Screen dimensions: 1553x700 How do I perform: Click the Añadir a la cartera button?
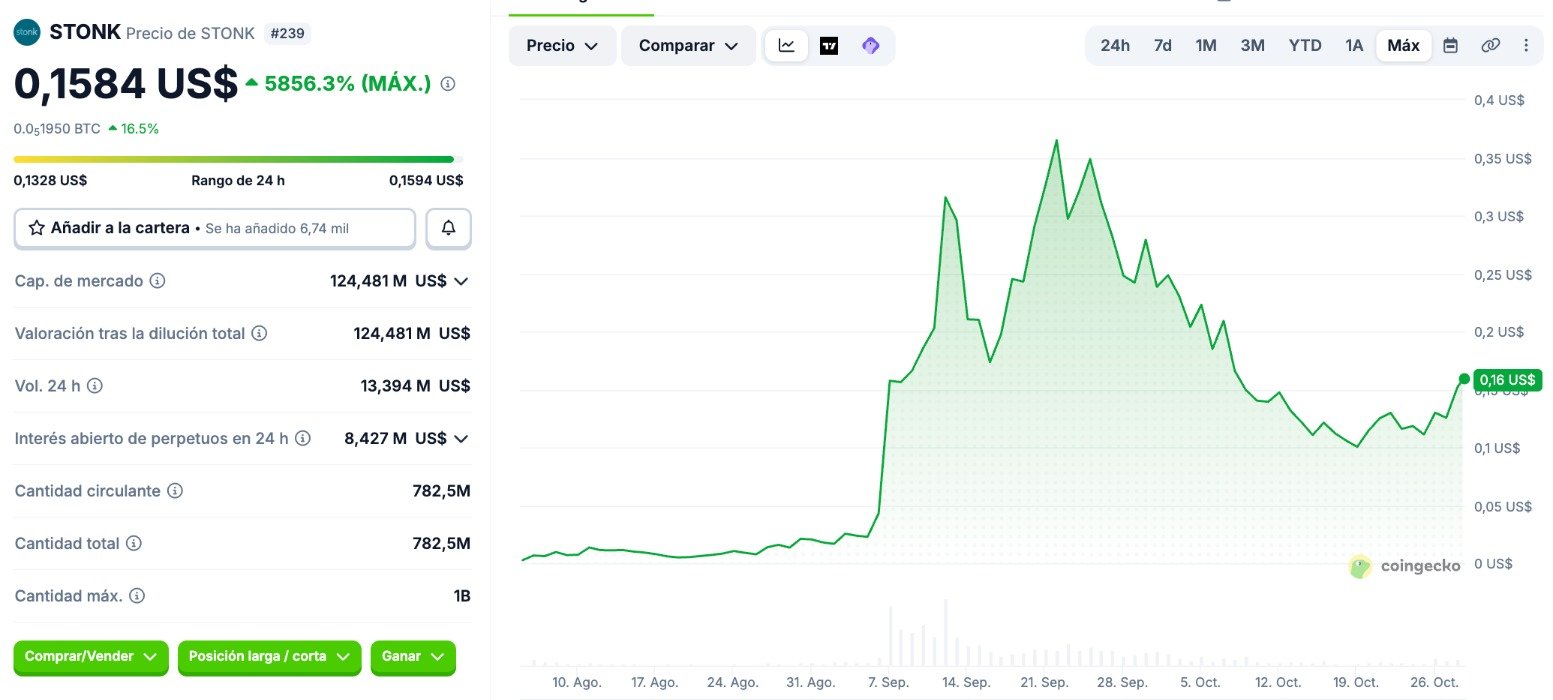tap(215, 228)
